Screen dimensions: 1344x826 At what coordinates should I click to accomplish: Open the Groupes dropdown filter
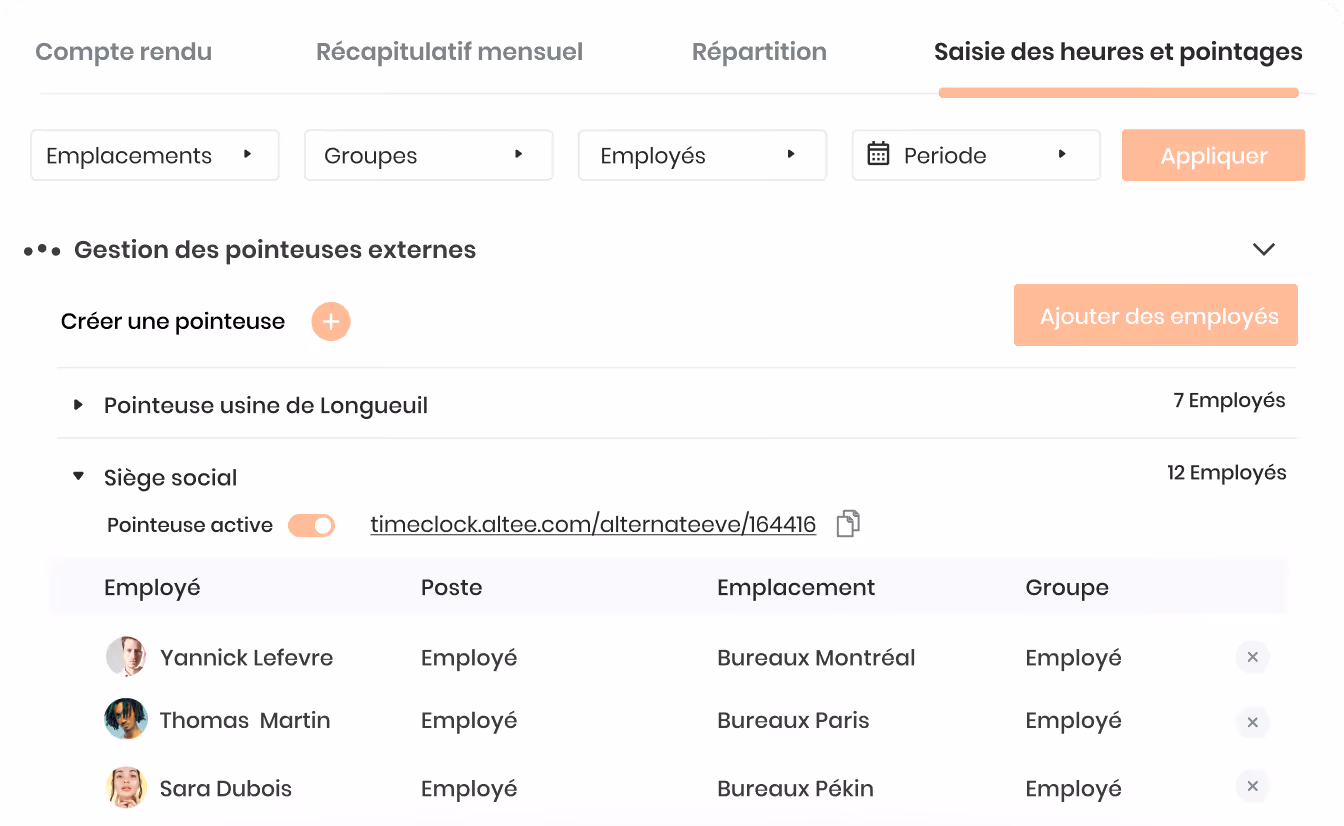point(429,155)
